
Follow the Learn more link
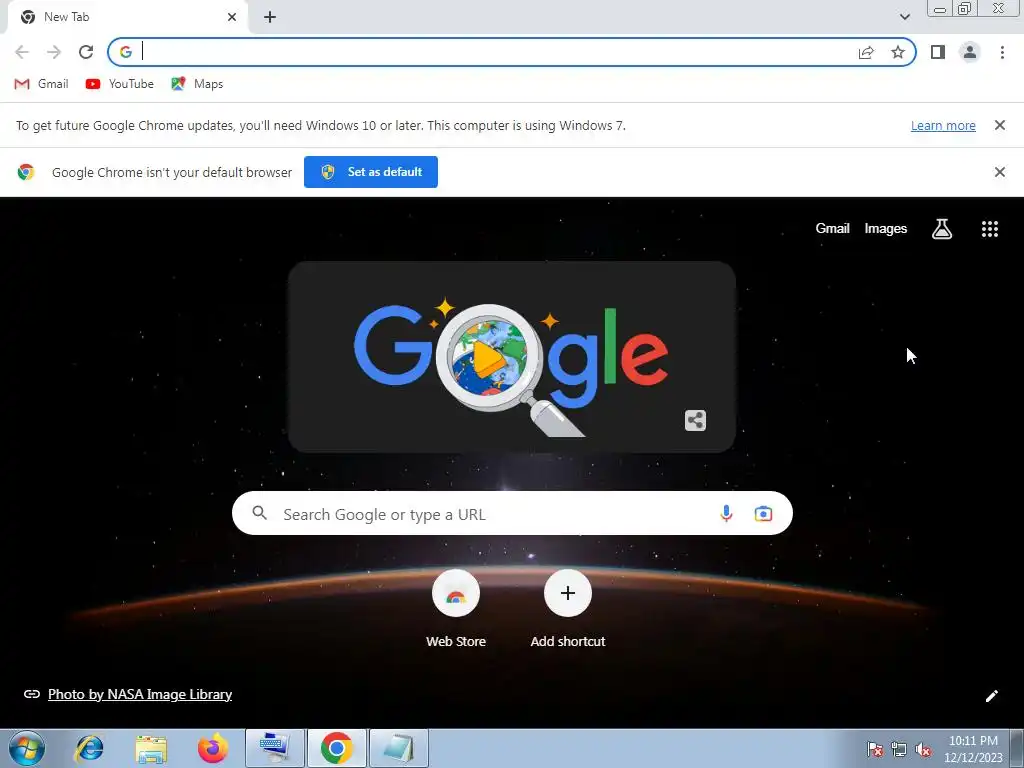pyautogui.click(x=943, y=125)
